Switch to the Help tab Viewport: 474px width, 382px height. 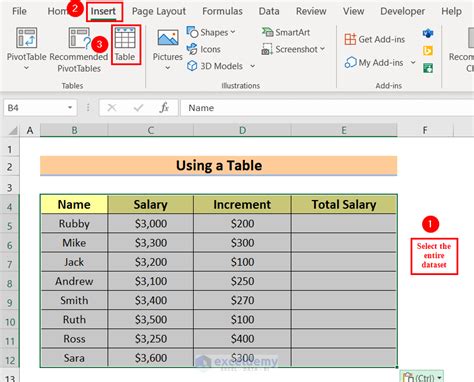pos(451,11)
